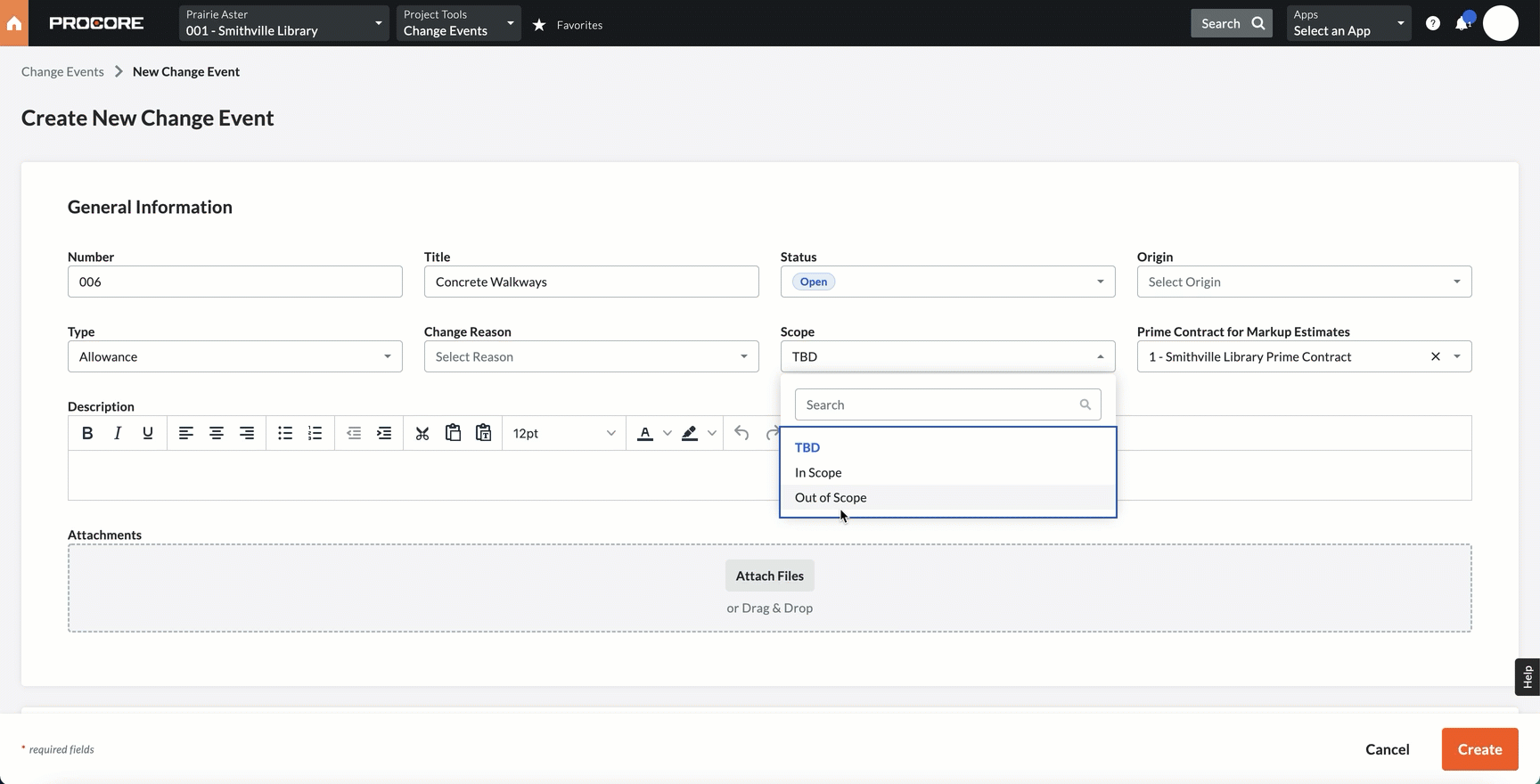Viewport: 1540px width, 784px height.
Task: Insert numbered list
Action: click(x=315, y=433)
